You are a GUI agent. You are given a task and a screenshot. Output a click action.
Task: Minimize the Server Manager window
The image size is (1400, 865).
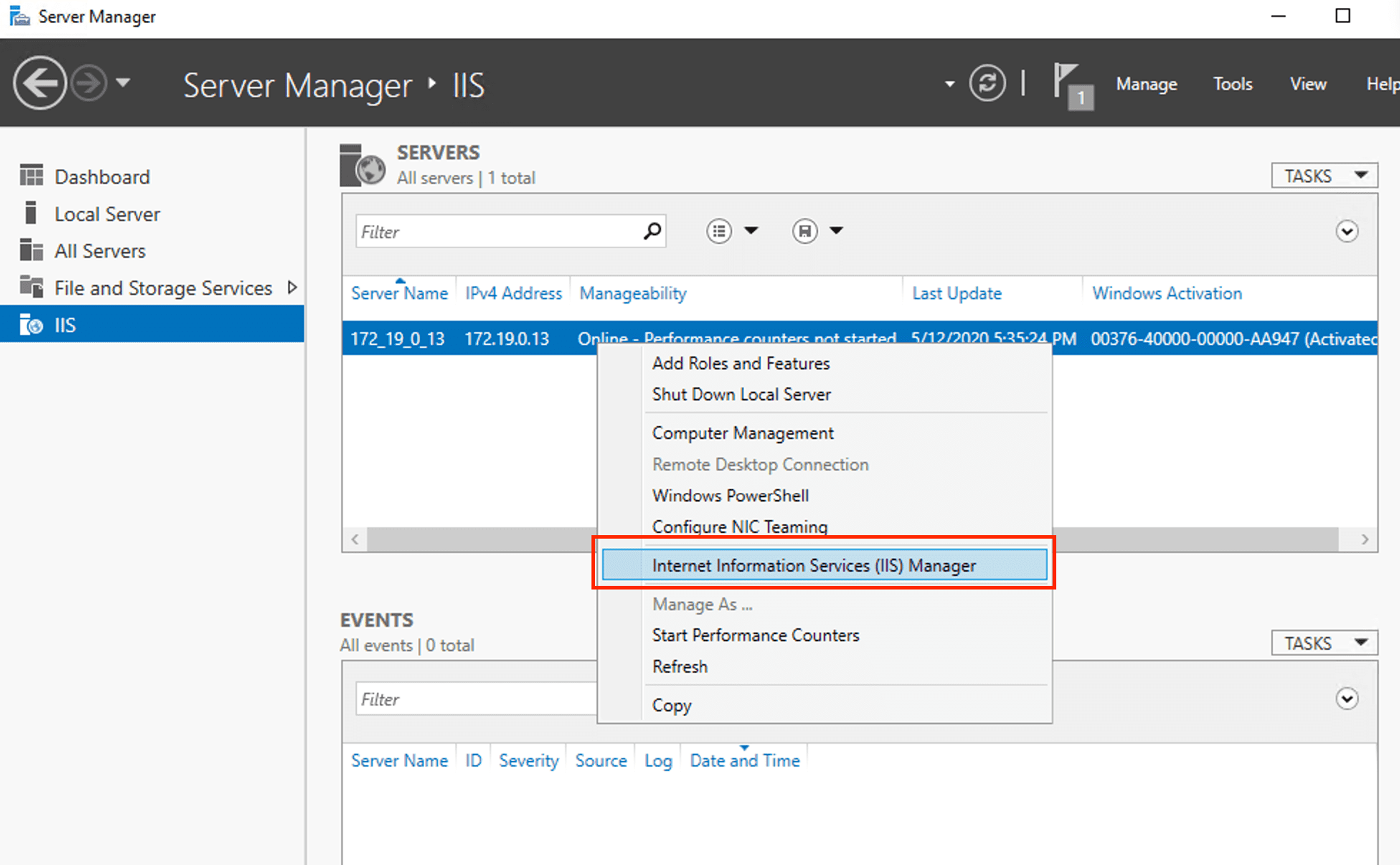coord(1278,16)
